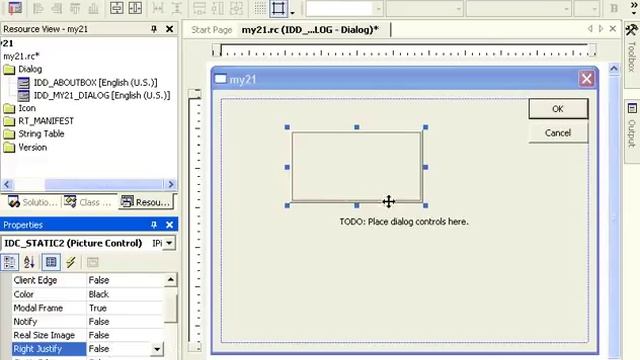Close the active document tab
This screenshot has width=640, height=360.
point(613,29)
